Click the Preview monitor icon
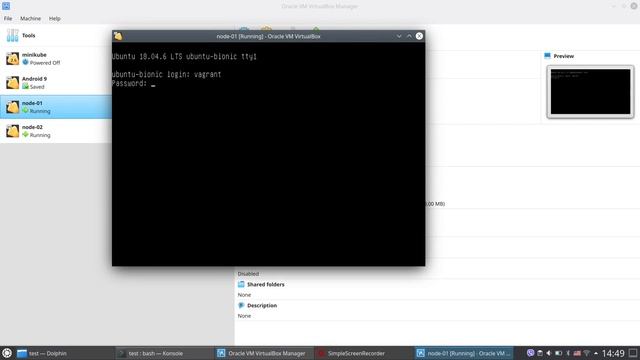Screen dimensions: 640x360 coord(548,56)
